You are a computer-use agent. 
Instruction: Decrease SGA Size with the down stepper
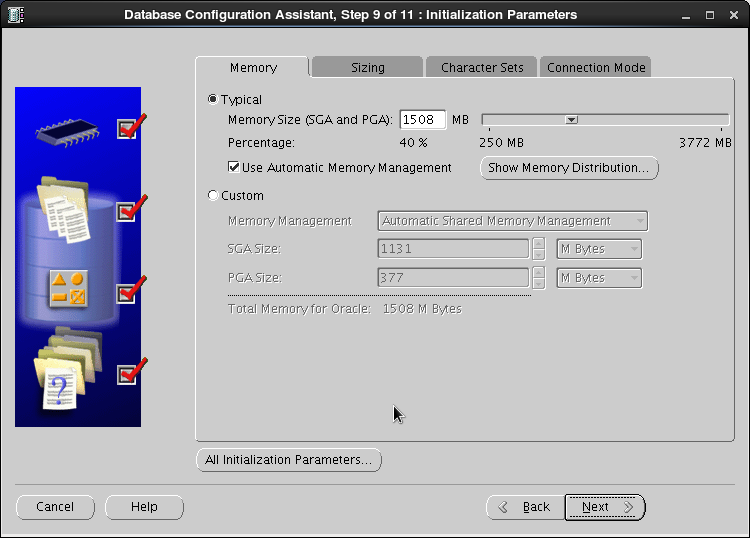(539, 254)
